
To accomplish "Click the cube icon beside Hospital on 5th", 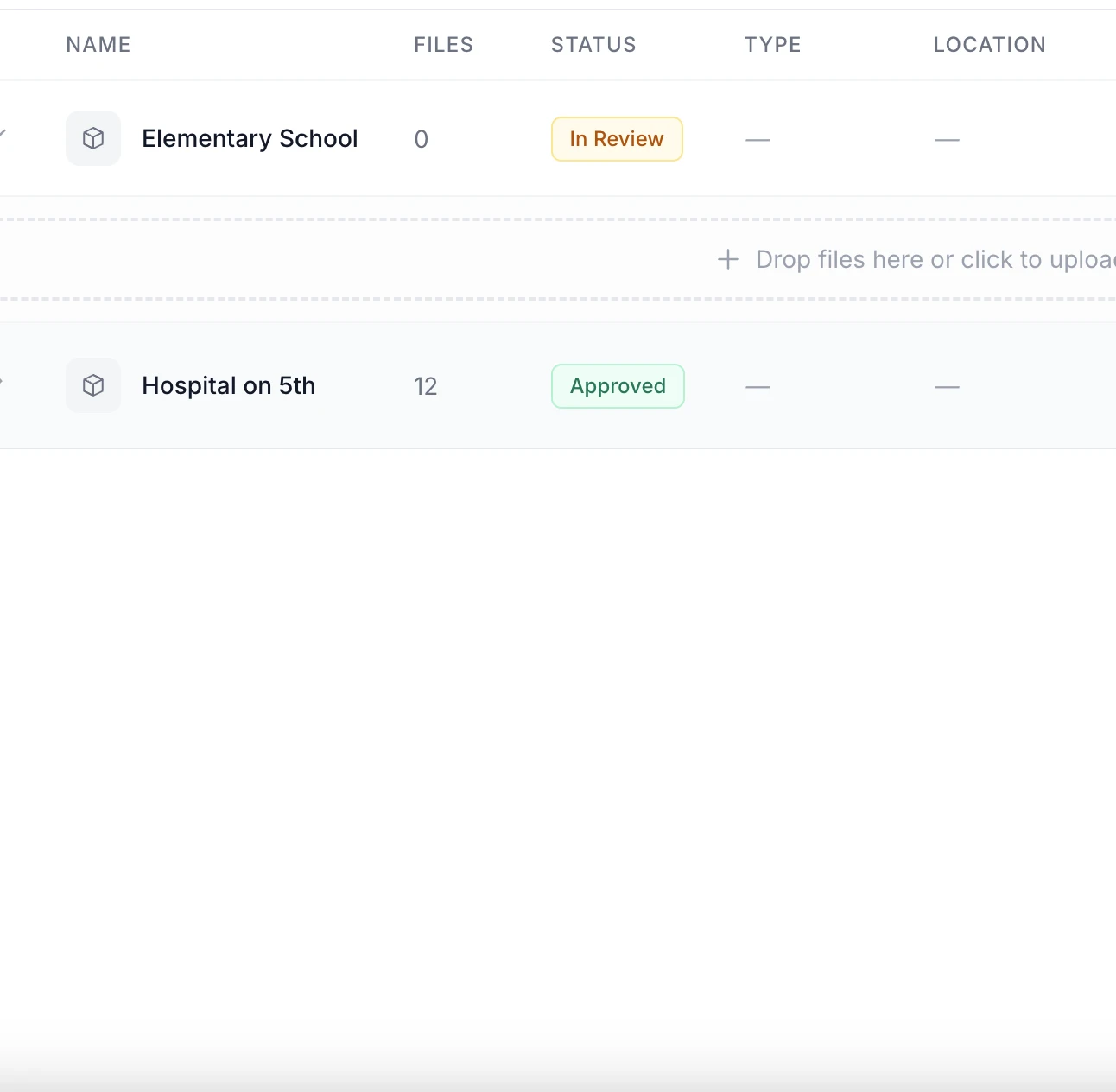I will click(x=92, y=385).
